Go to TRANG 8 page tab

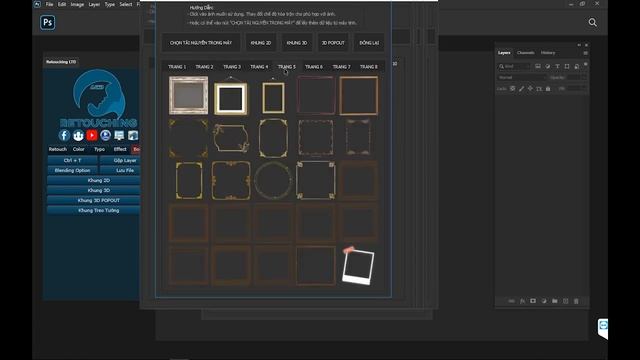pyautogui.click(x=369, y=67)
